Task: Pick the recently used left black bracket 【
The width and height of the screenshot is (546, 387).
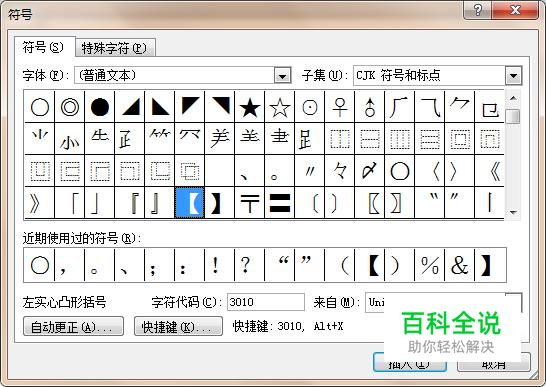Action: [x=369, y=265]
